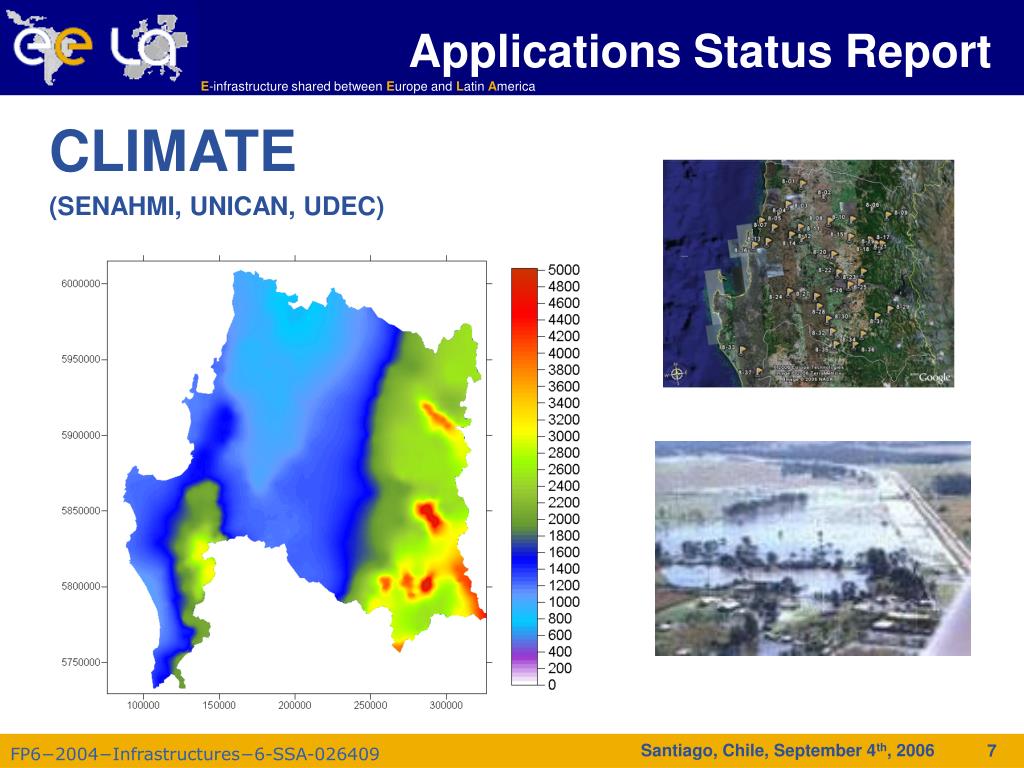Click the precipitation color map of the region
The width and height of the screenshot is (1024, 768).
pos(297,477)
